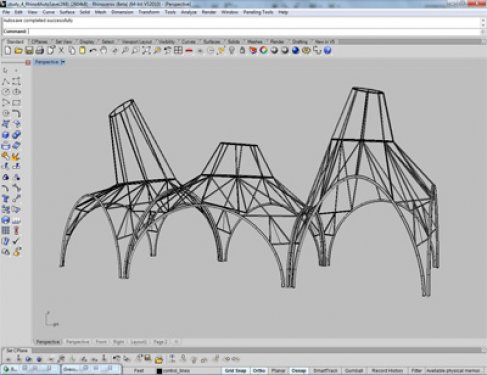Click the Record History button
This screenshot has width=487, height=375.
[387, 371]
